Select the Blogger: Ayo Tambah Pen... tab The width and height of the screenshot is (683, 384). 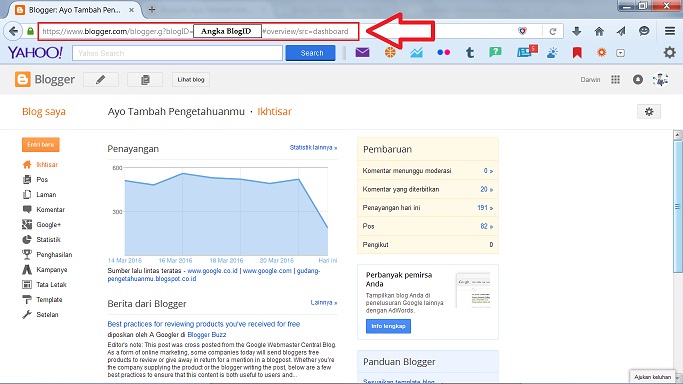pos(74,10)
